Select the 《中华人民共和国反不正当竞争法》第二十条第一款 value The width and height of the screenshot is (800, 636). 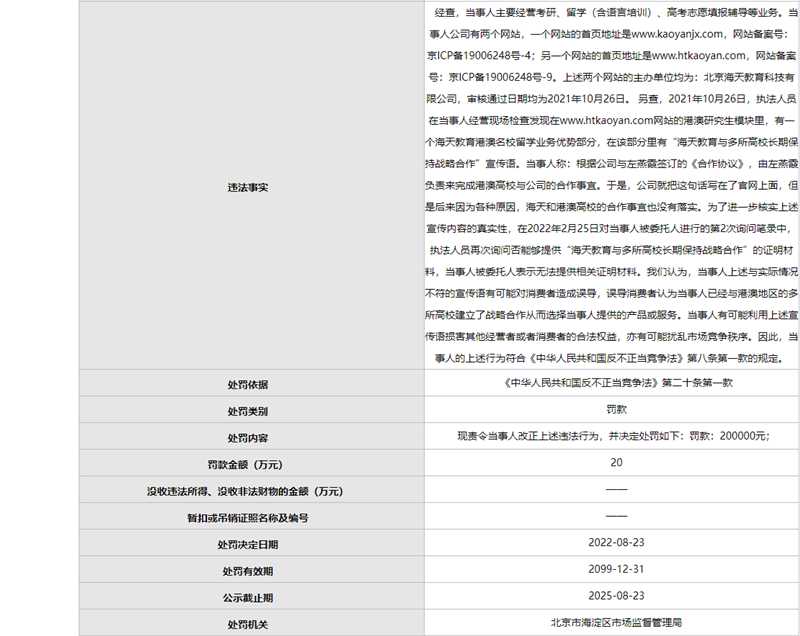(616, 383)
